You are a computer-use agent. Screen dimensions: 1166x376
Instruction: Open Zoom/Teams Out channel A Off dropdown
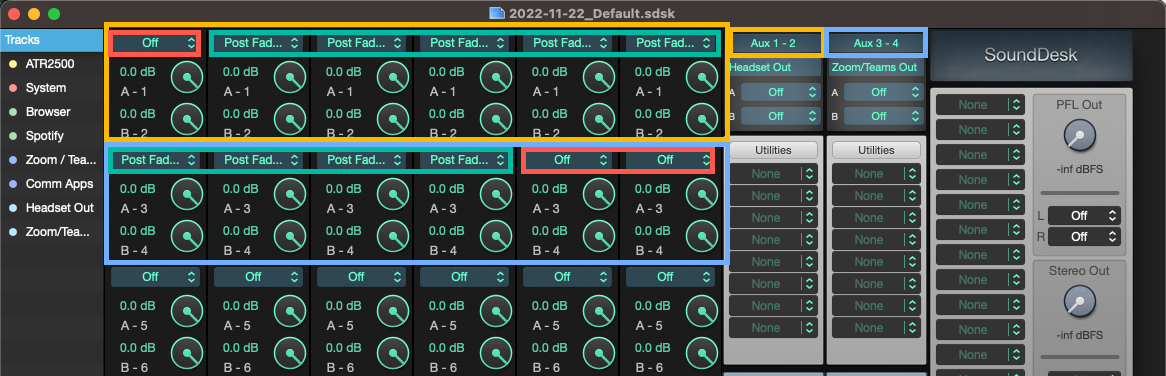[883, 92]
